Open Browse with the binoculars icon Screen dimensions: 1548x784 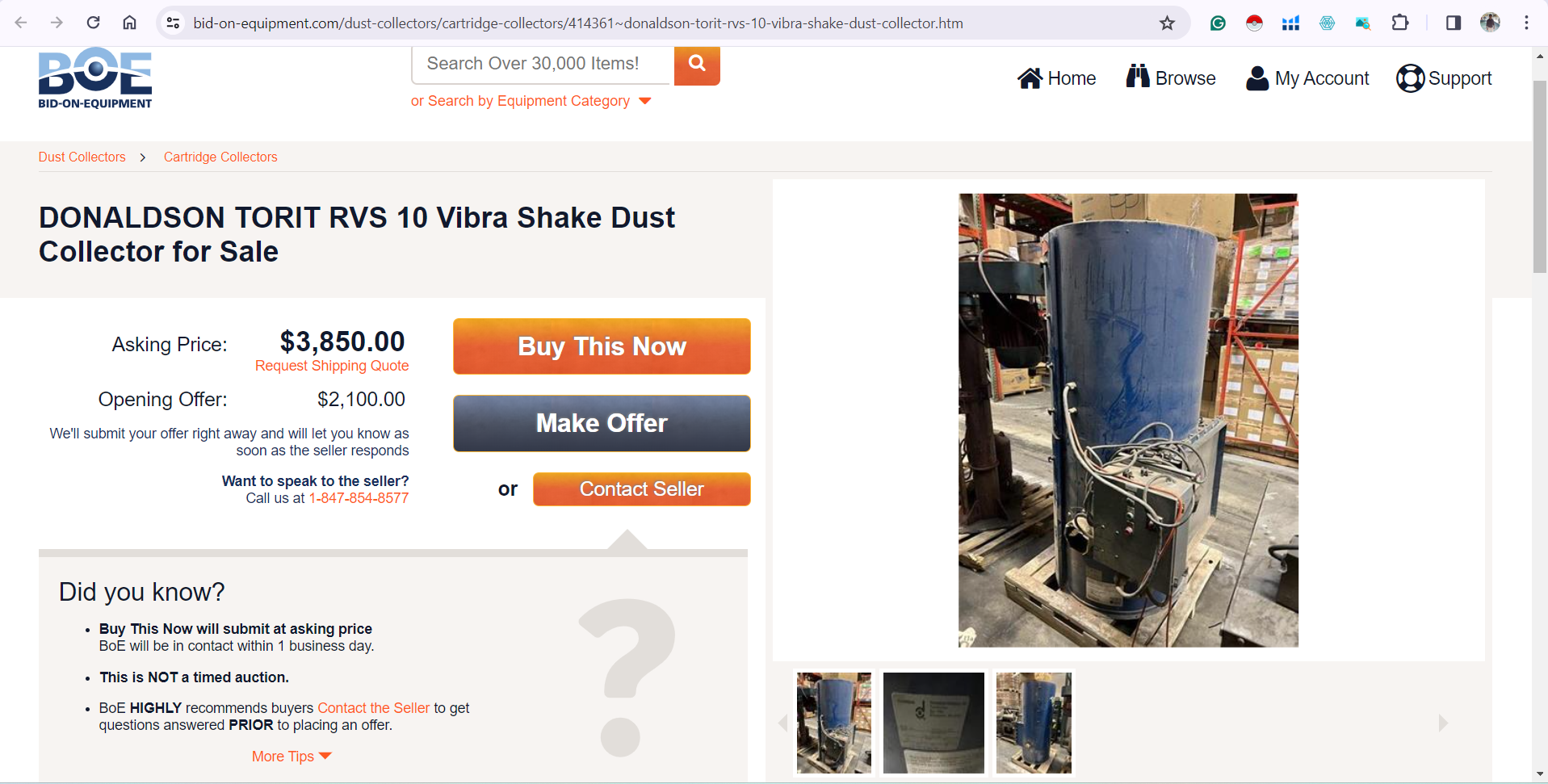click(x=1171, y=78)
